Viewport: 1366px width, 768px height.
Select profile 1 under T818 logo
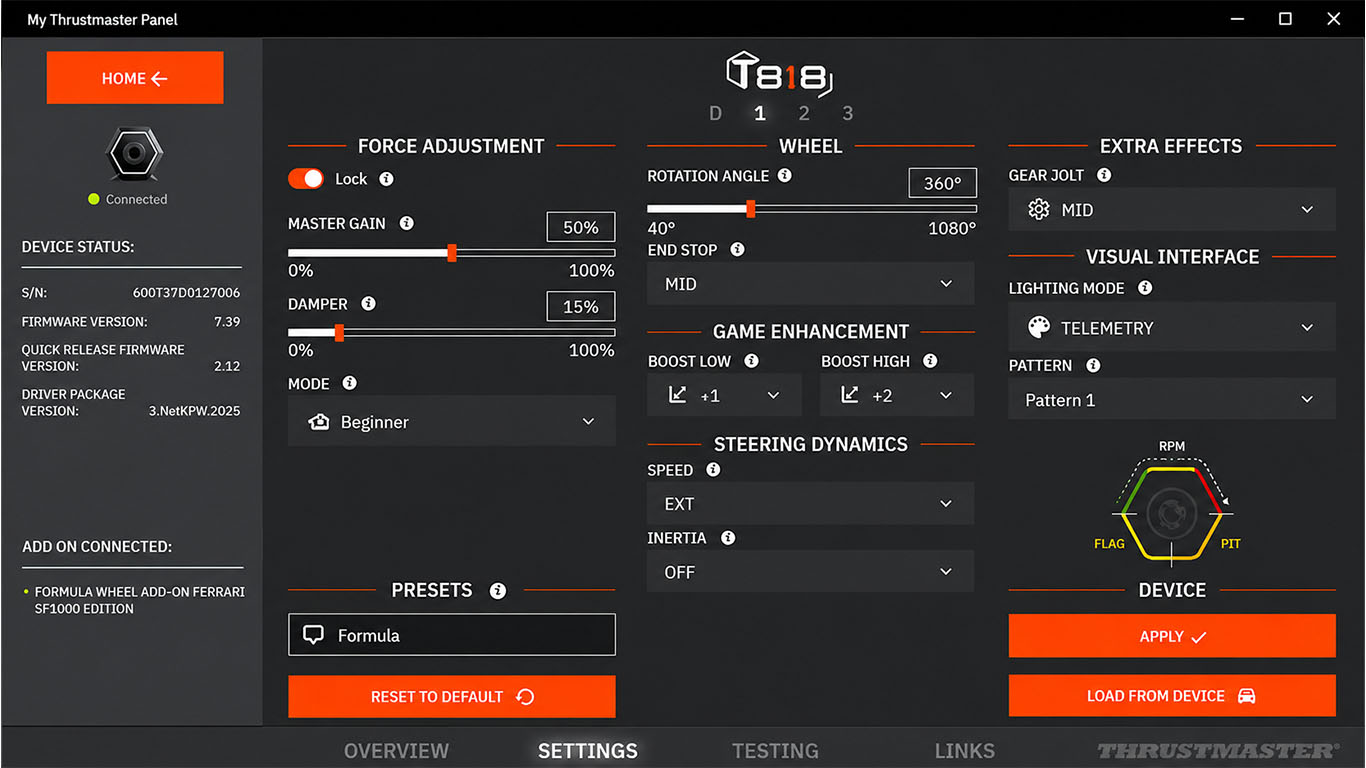760,114
